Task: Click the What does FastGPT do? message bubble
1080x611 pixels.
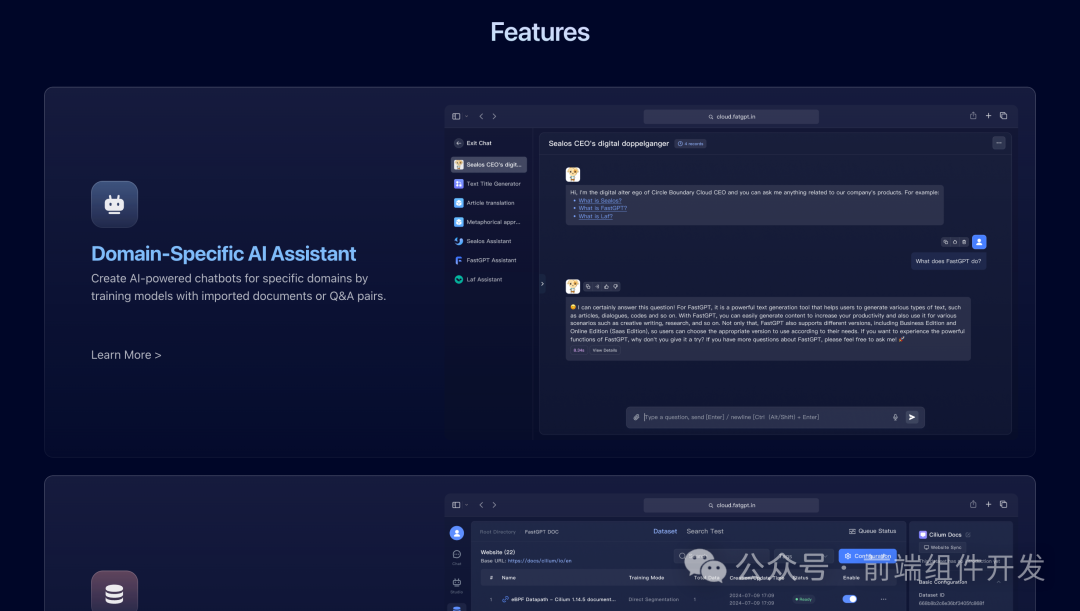Action: 948,261
